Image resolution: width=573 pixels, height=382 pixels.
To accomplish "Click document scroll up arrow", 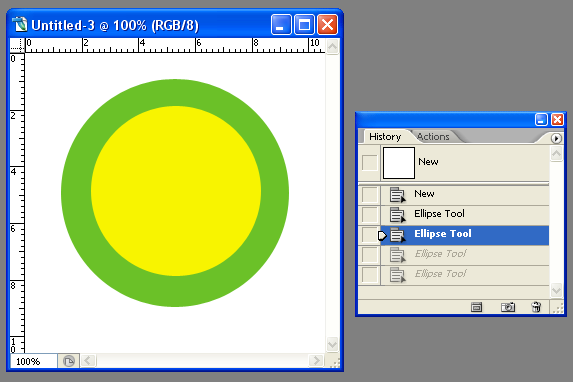I will pyautogui.click(x=333, y=46).
